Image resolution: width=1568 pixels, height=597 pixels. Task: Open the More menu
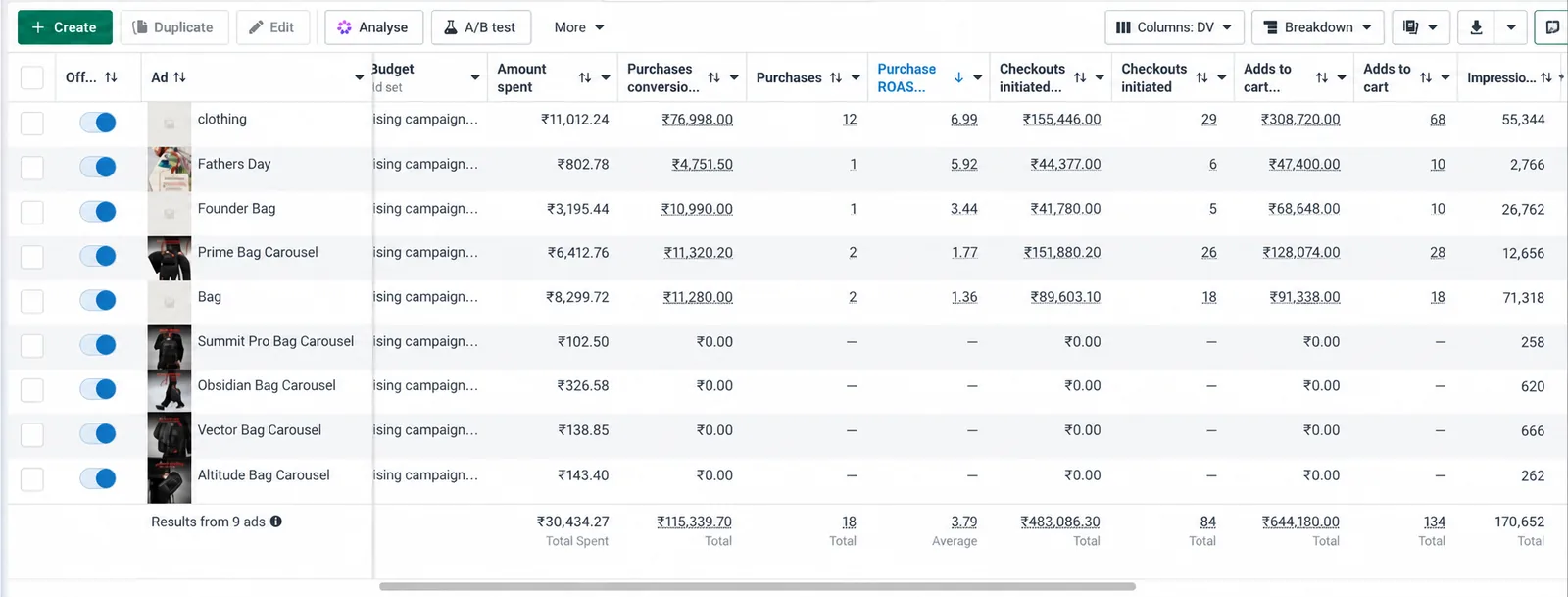click(x=578, y=27)
